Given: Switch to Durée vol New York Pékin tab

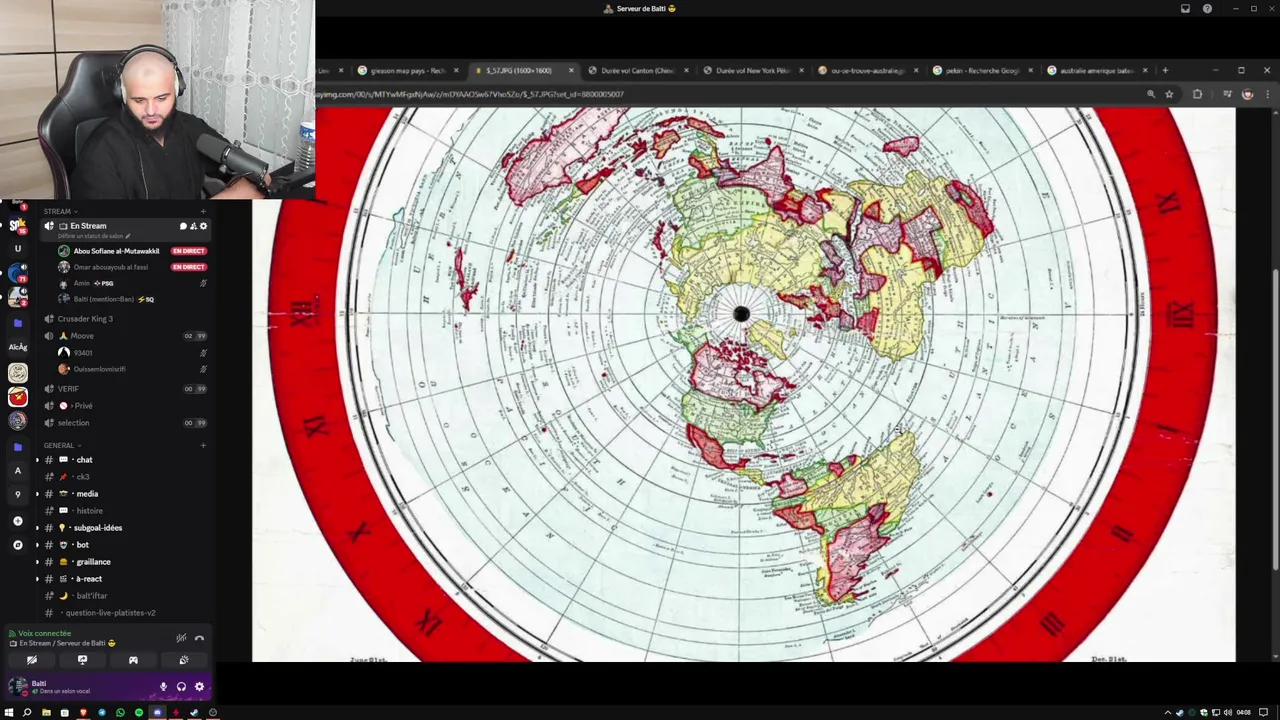Looking at the screenshot, I should (x=753, y=71).
